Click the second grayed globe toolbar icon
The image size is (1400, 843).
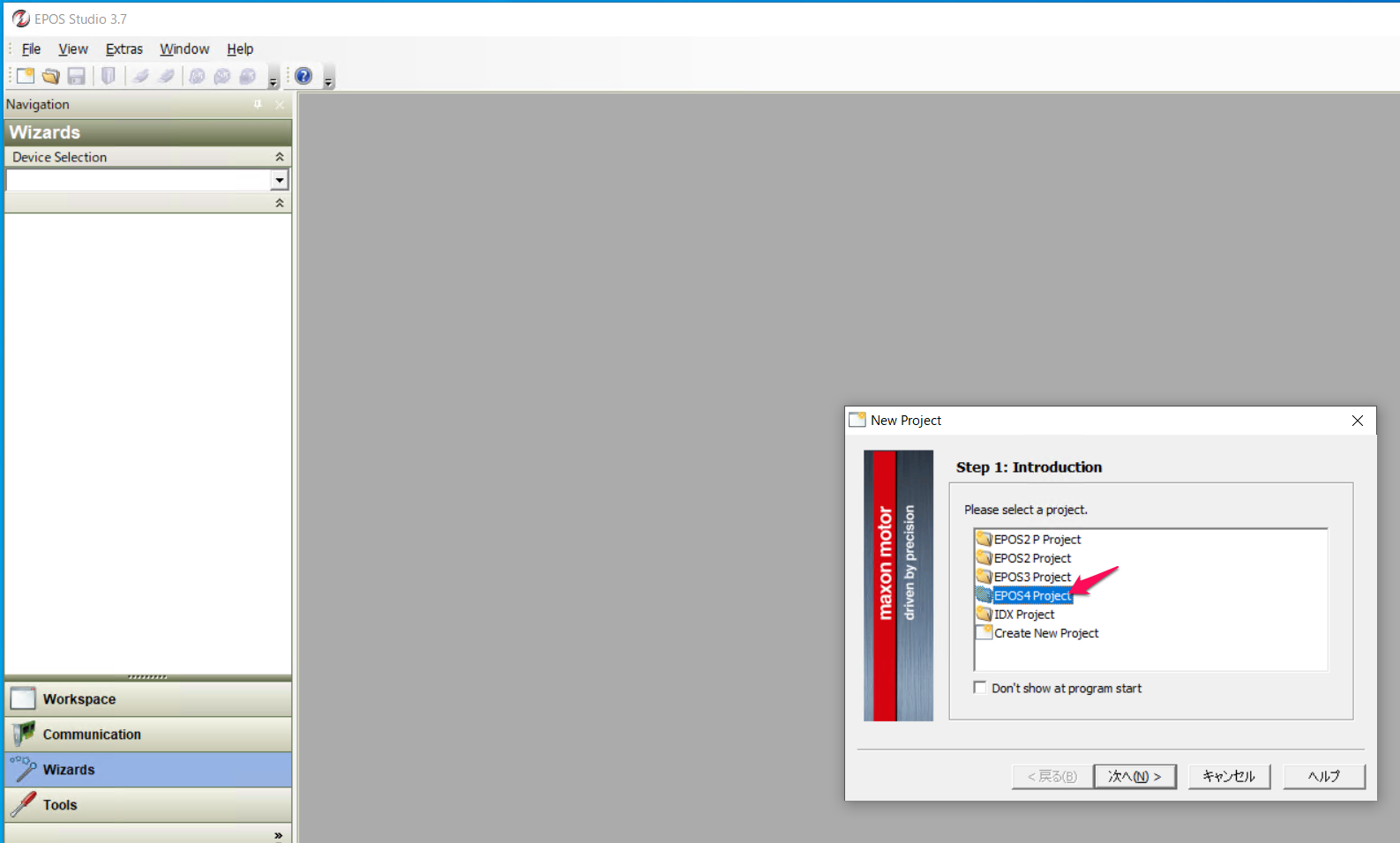pyautogui.click(x=222, y=76)
